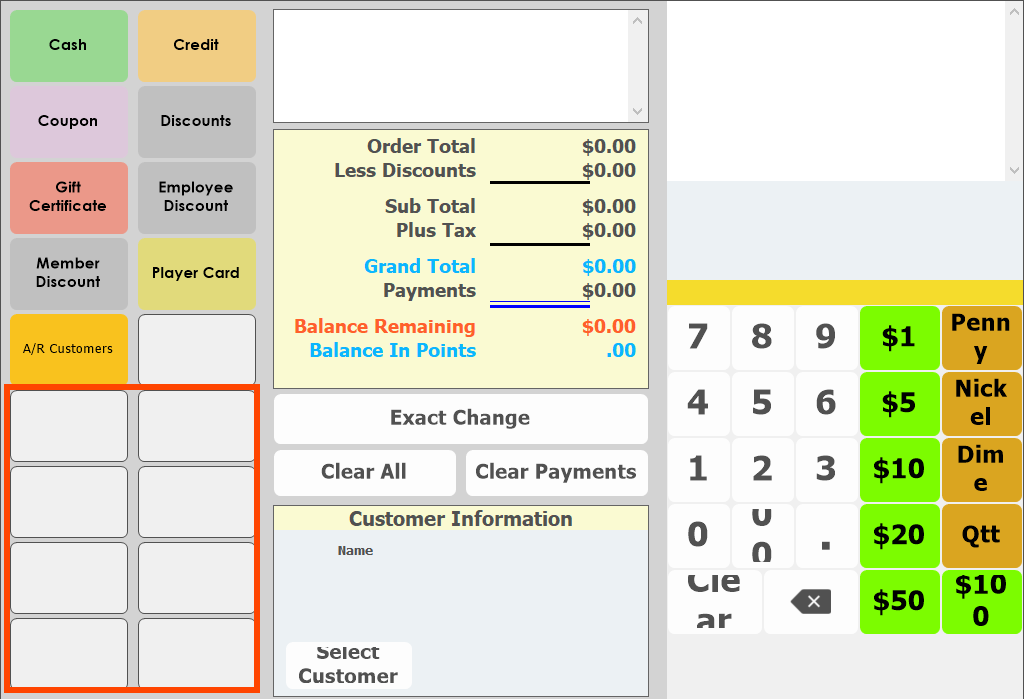Select Cash payment method
This screenshot has width=1024, height=699.
pyautogui.click(x=69, y=45)
